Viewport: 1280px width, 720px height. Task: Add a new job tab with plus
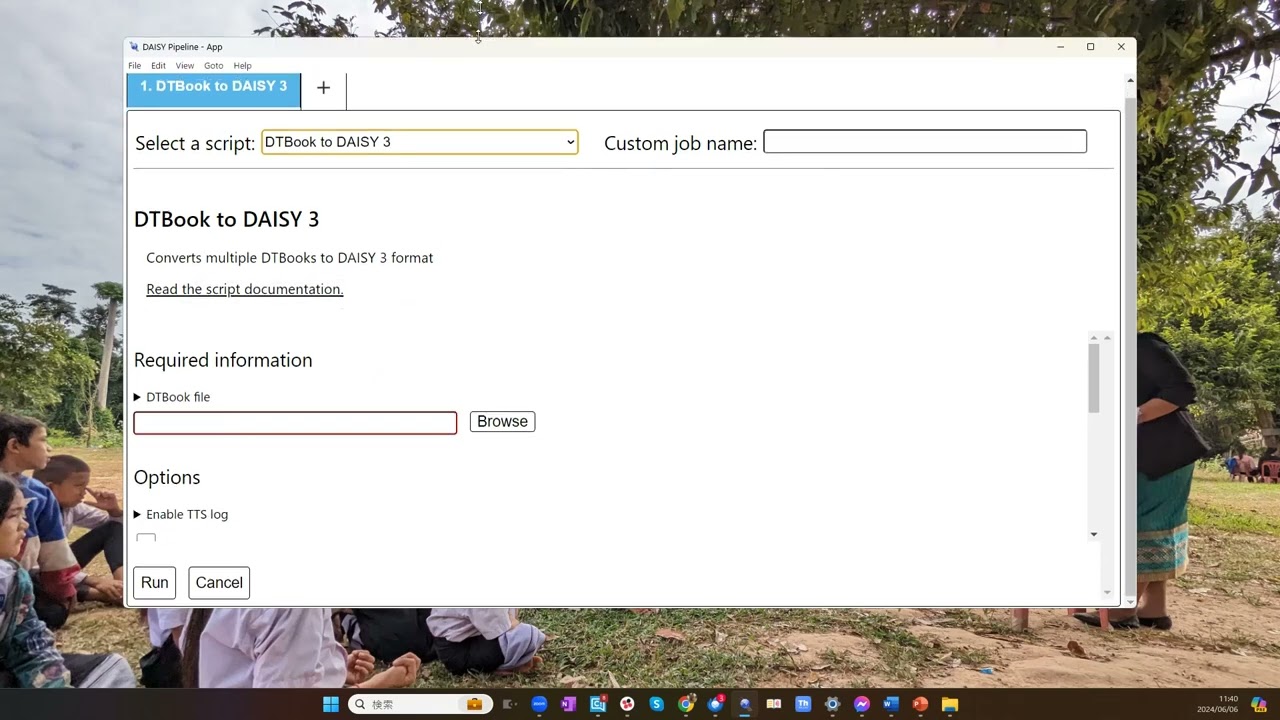tap(323, 88)
